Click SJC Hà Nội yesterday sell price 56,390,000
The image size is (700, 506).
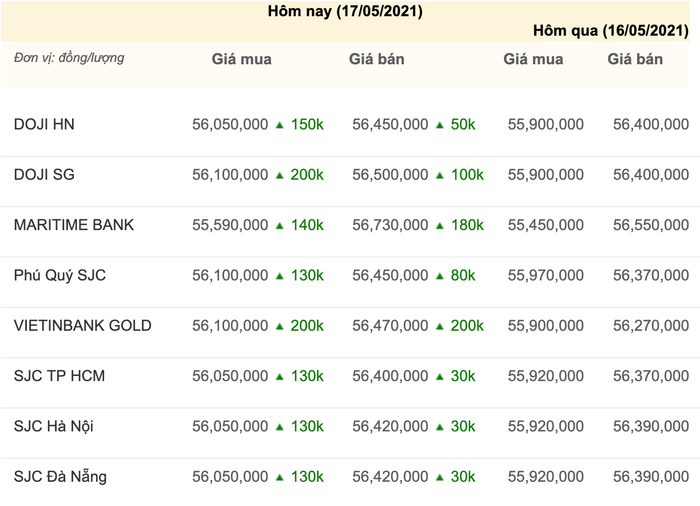click(651, 426)
